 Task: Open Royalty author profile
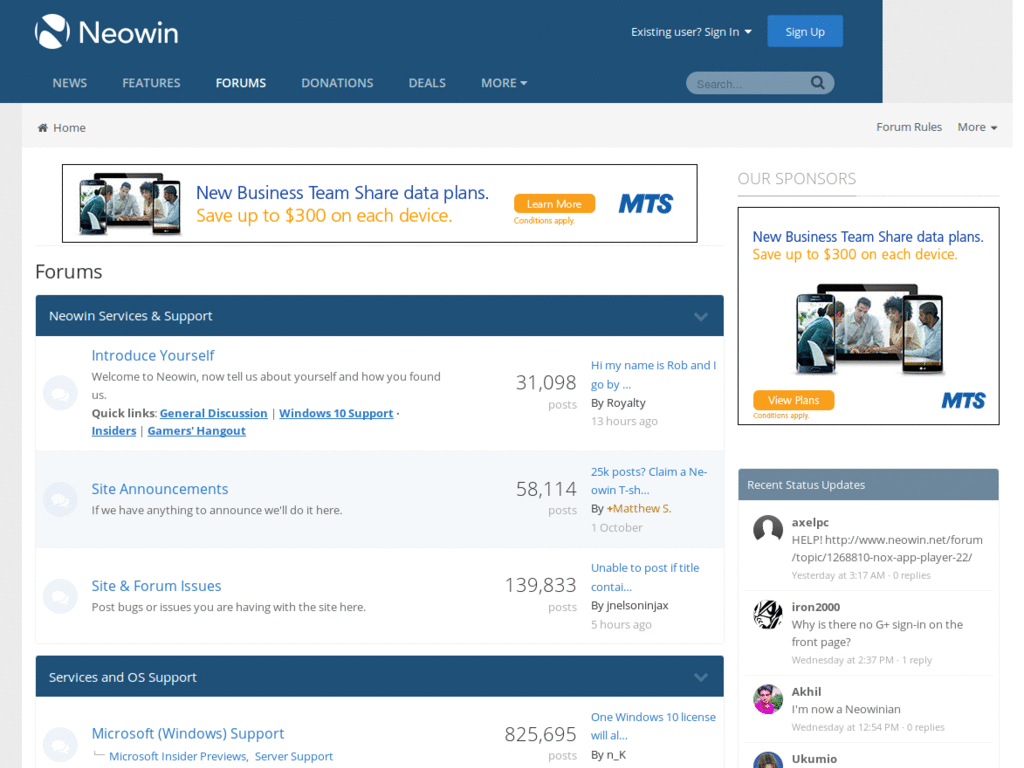pyautogui.click(x=626, y=403)
